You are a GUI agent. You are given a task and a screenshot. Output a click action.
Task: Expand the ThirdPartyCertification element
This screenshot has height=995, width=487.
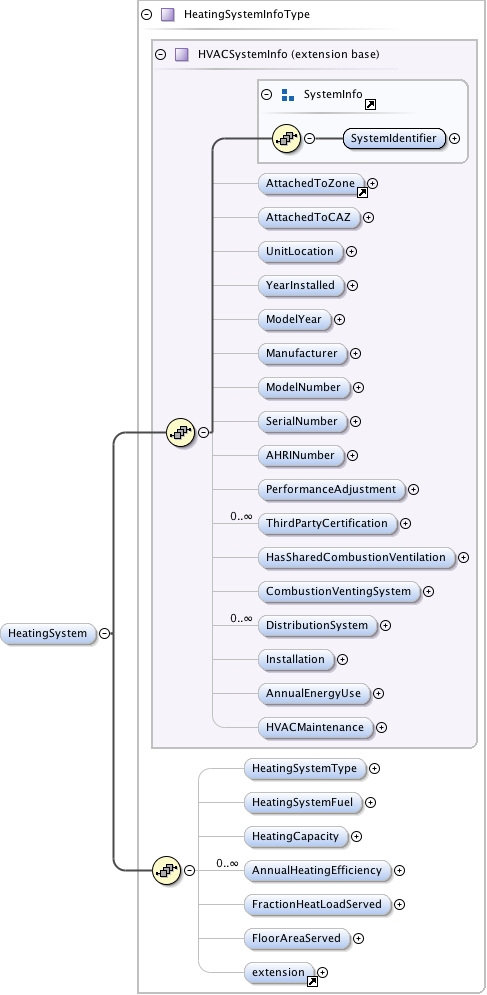(x=405, y=524)
